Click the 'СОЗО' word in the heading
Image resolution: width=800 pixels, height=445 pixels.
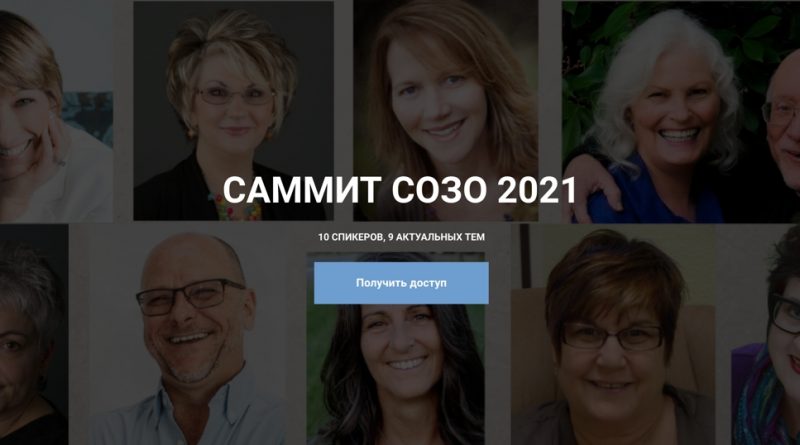pyautogui.click(x=438, y=190)
